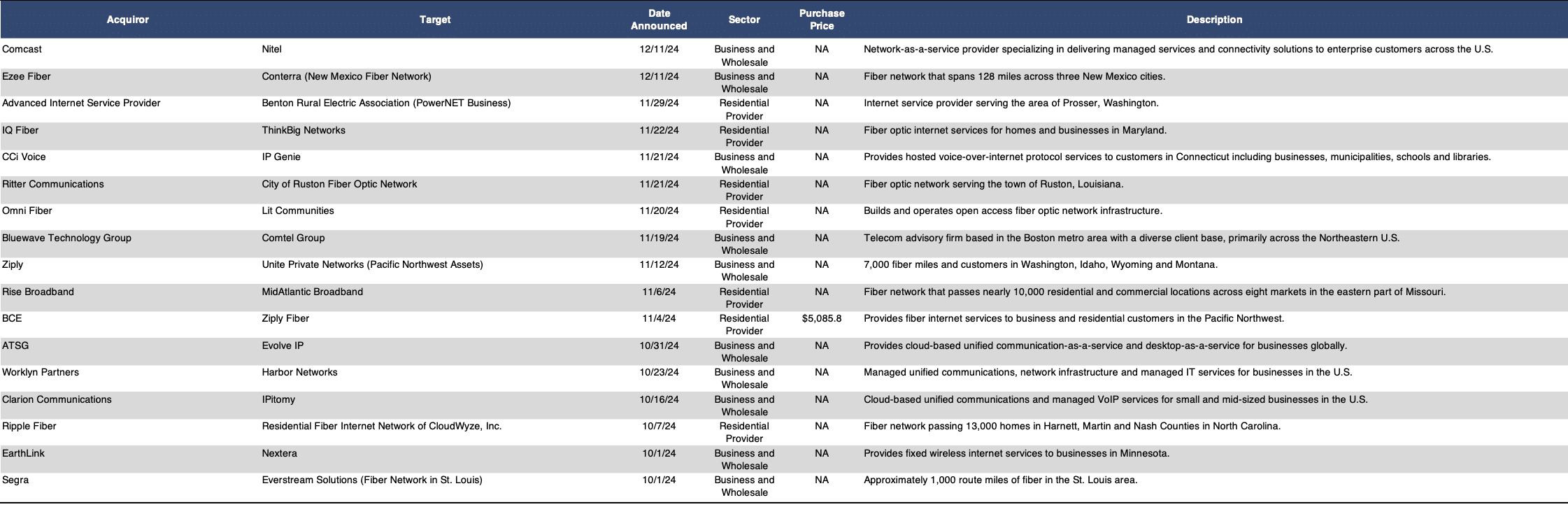1568x507 pixels.
Task: Click description about 1,000 route miles
Action: pos(1001,480)
